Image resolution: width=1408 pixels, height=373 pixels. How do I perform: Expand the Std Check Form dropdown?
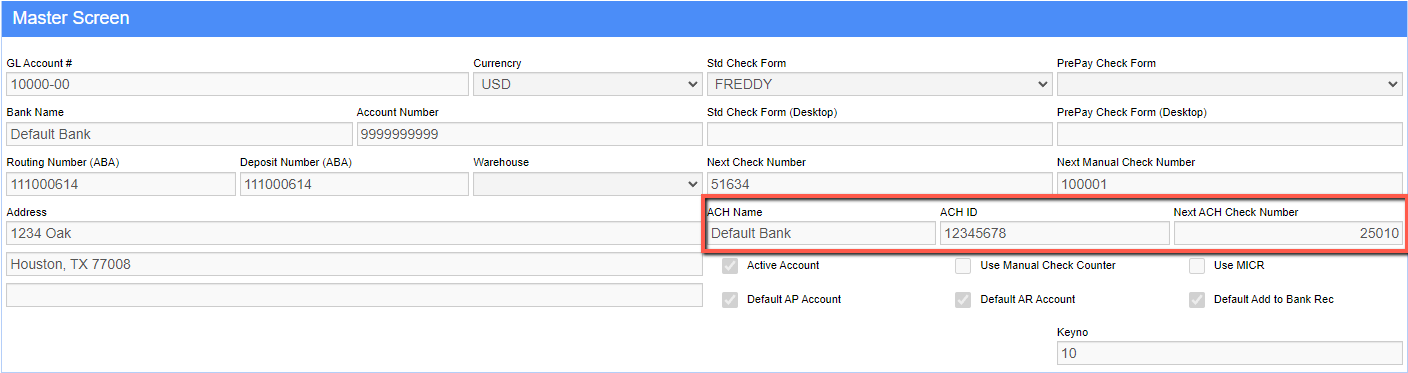pos(879,84)
